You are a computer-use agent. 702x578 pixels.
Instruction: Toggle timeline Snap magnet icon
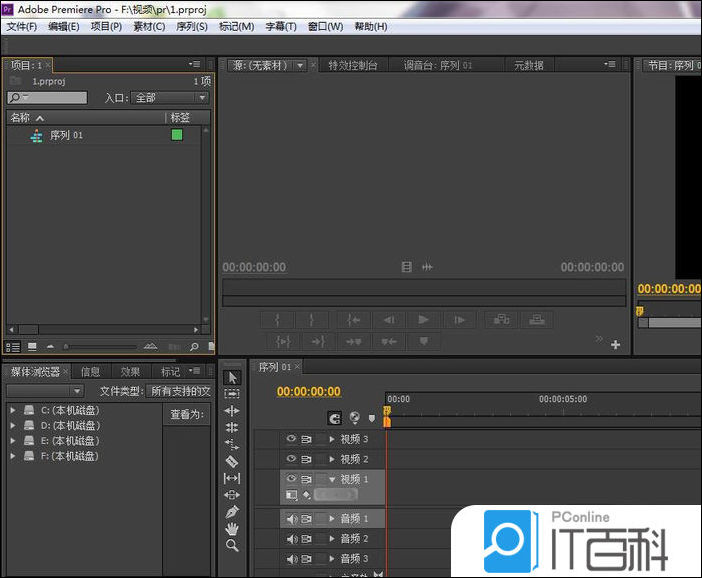pos(335,418)
